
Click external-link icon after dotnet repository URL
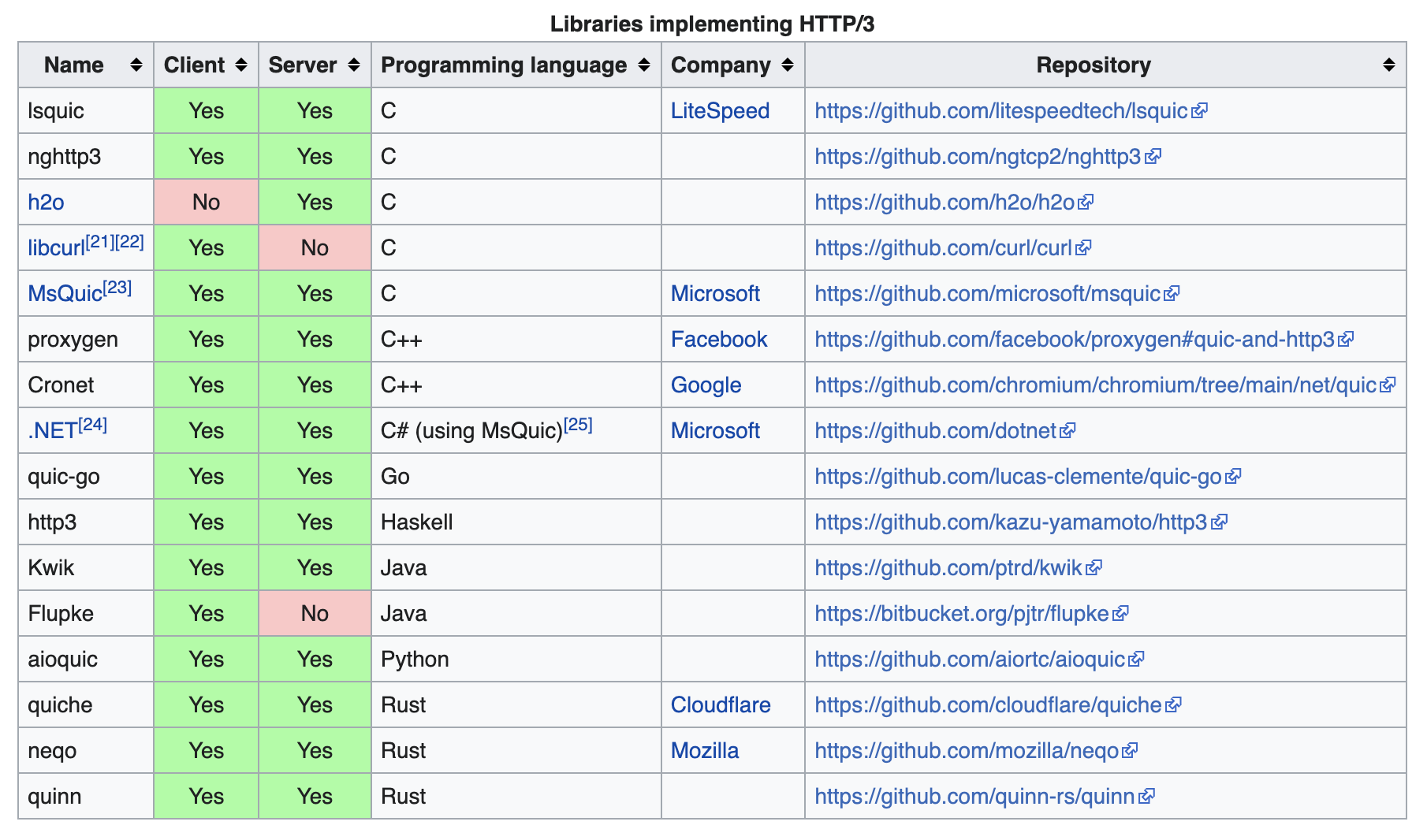click(1068, 430)
